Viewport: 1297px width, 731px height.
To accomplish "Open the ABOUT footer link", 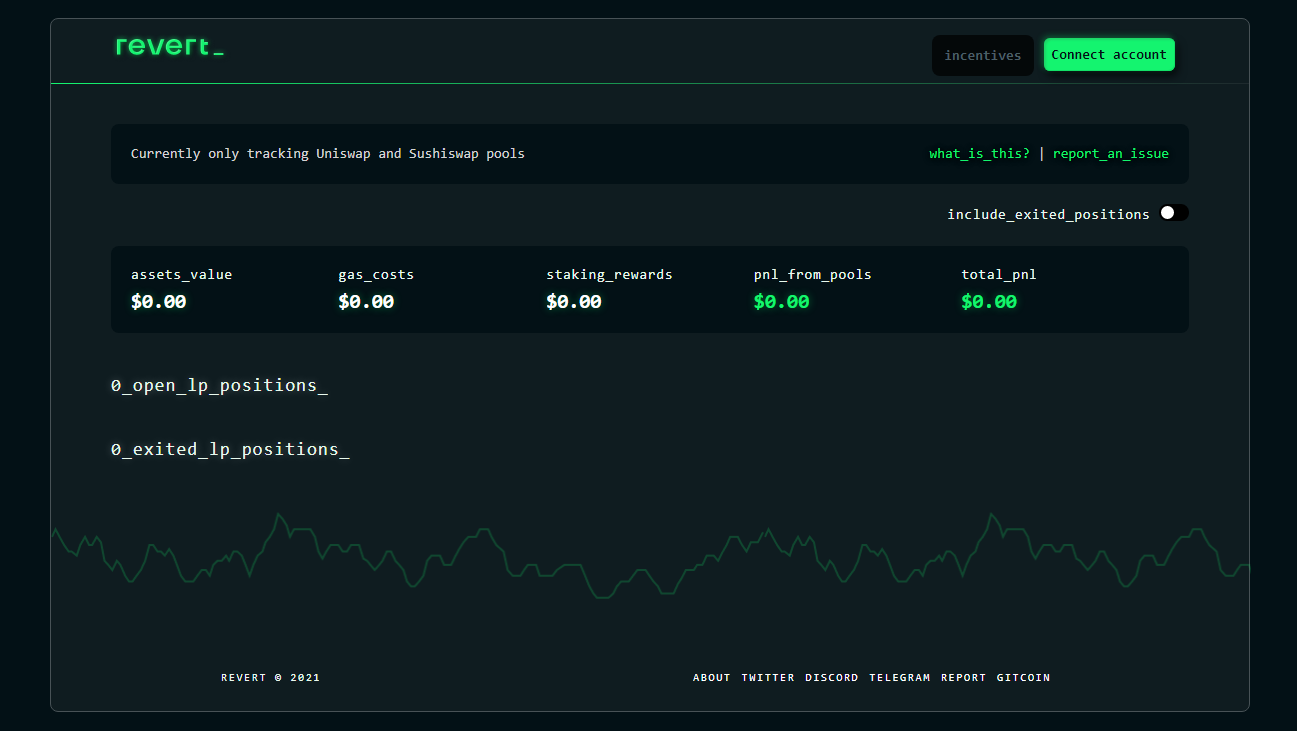I will (x=712, y=678).
